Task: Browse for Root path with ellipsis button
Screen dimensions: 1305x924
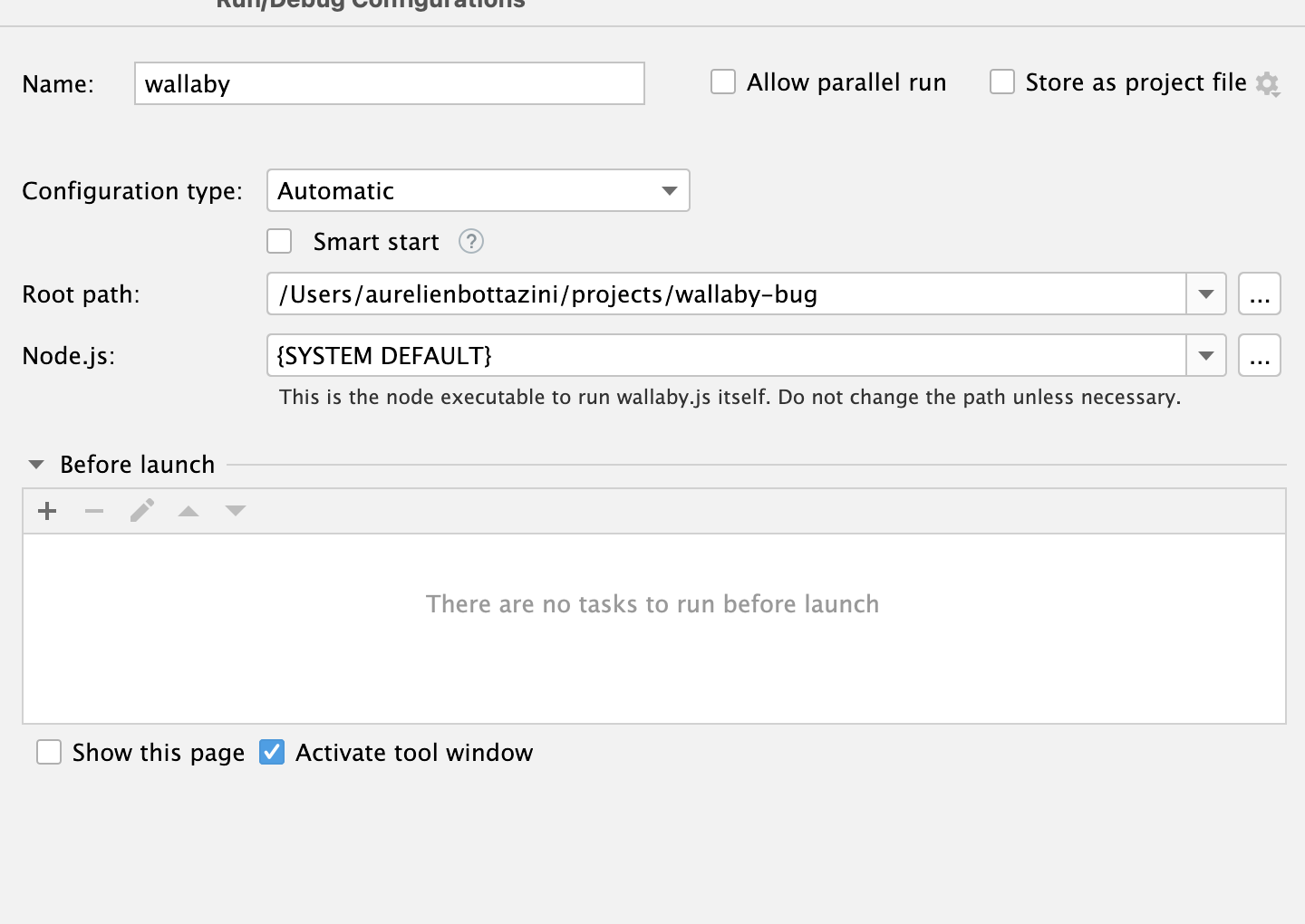Action: [1260, 294]
